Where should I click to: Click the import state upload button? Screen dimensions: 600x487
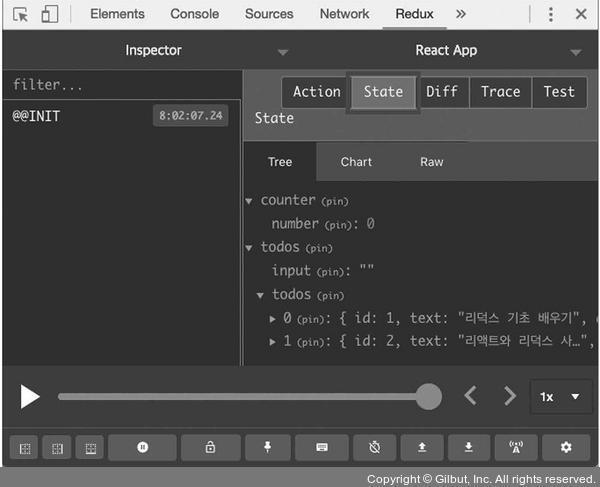(x=422, y=447)
